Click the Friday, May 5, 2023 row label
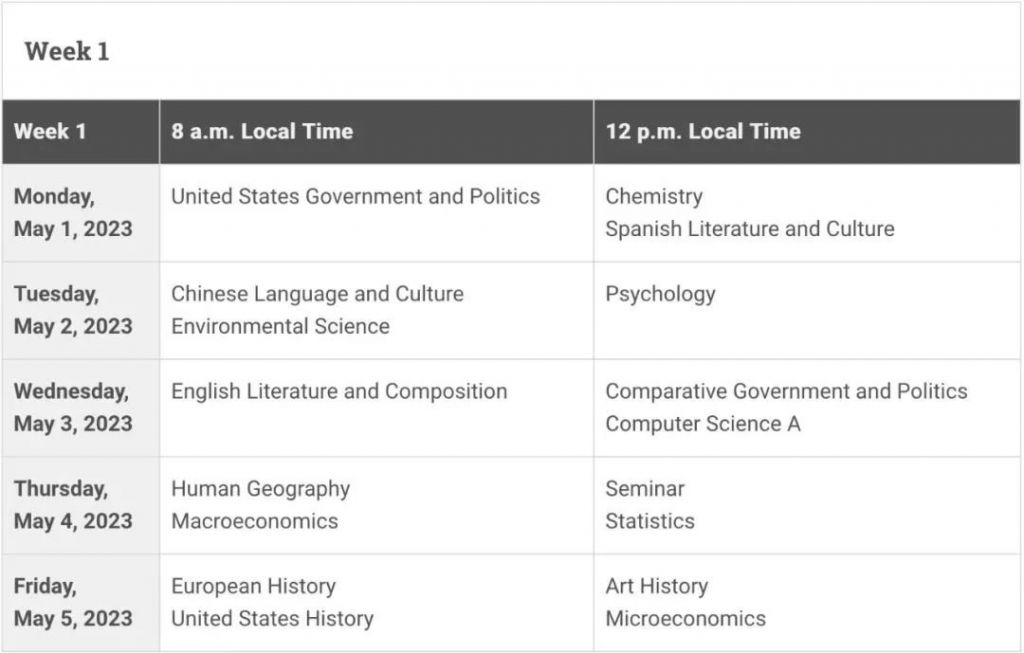 (x=73, y=602)
